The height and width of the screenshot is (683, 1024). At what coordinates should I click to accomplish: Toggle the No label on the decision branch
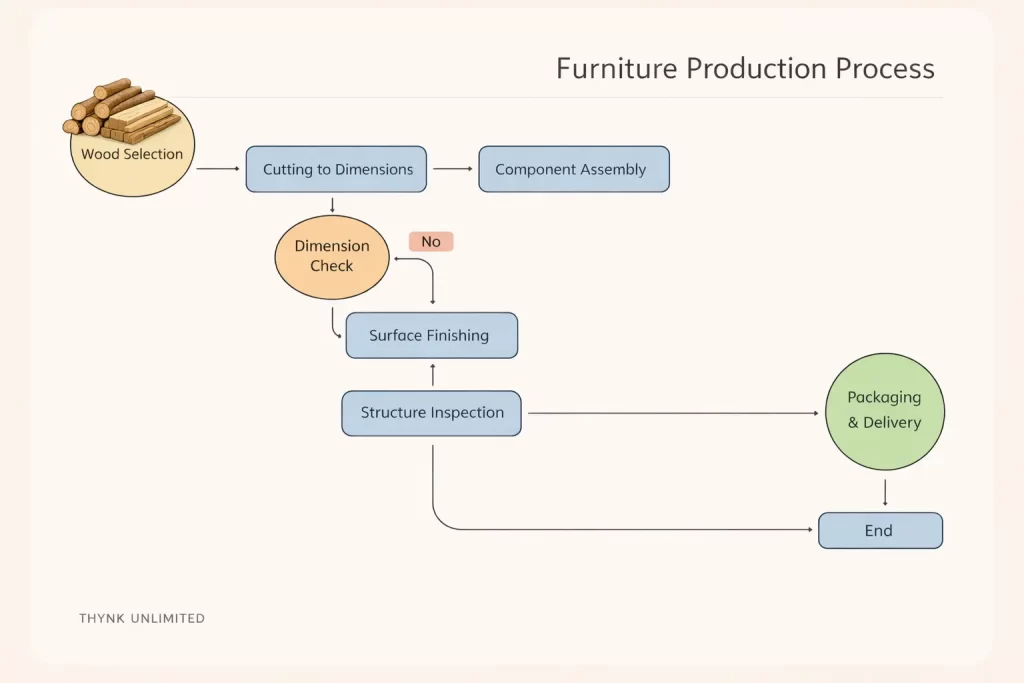(430, 241)
